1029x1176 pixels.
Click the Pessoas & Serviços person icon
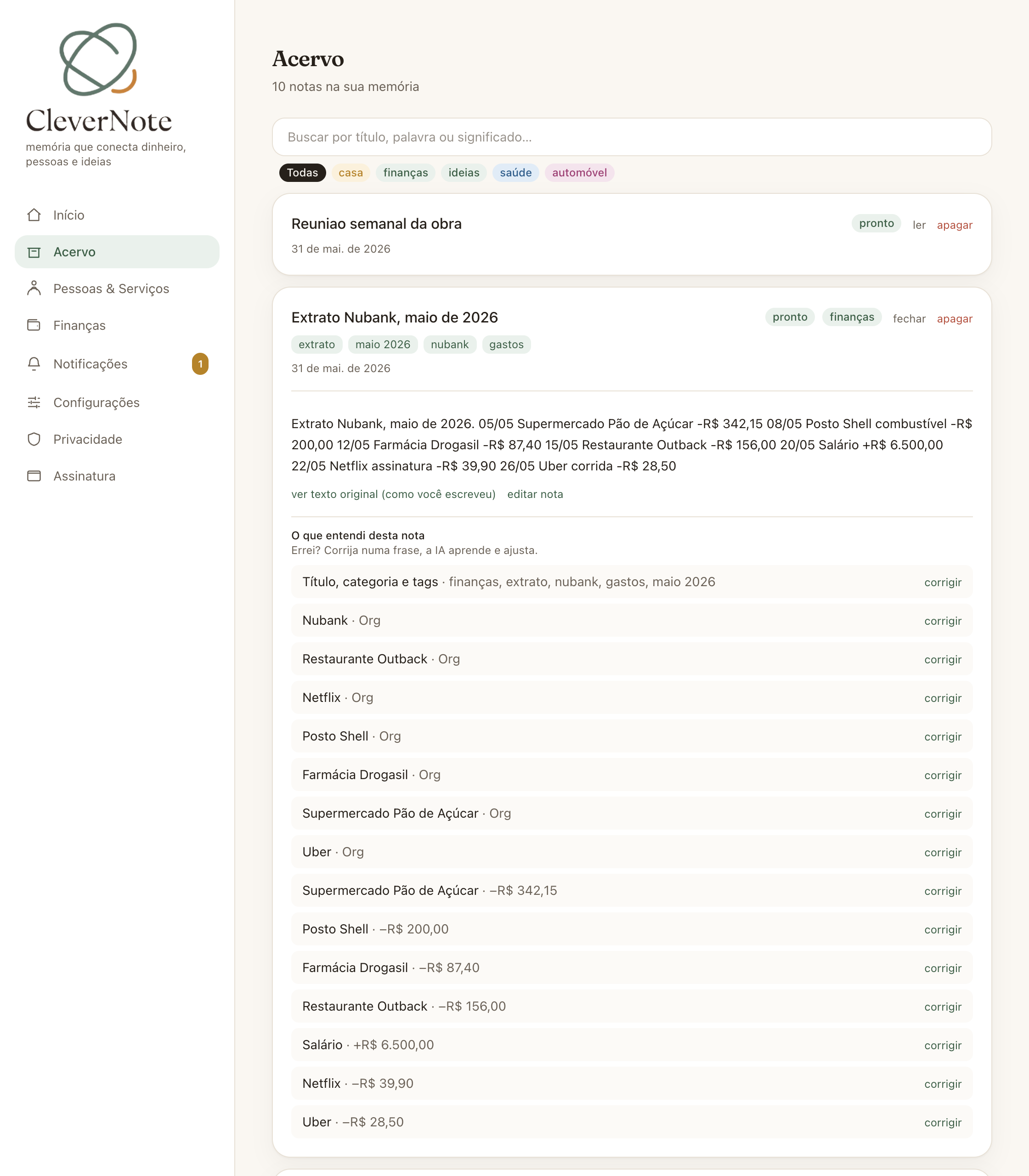tap(34, 288)
